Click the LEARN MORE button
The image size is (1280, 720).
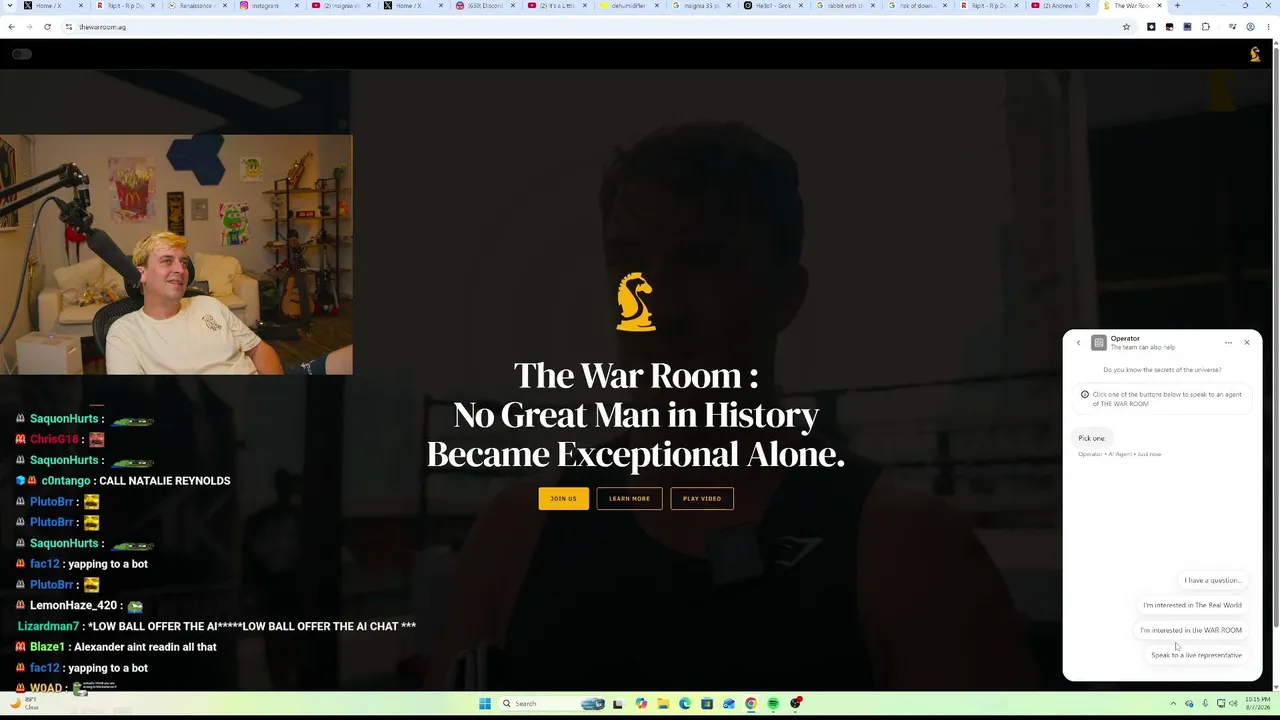629,498
